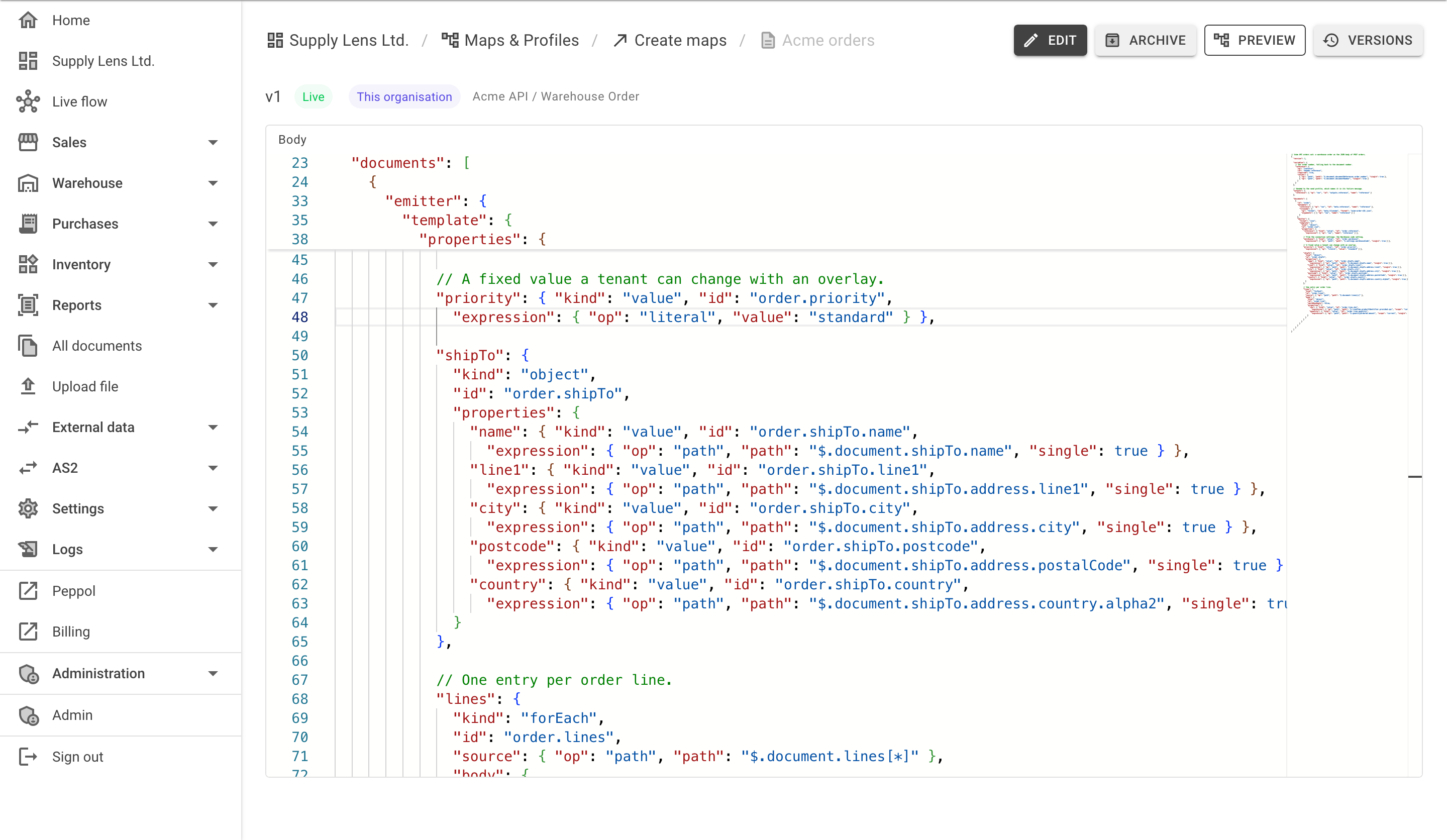Screen dimensions: 1447x840
Task: Expand the Warehouse menu arrow
Action: click(x=213, y=183)
